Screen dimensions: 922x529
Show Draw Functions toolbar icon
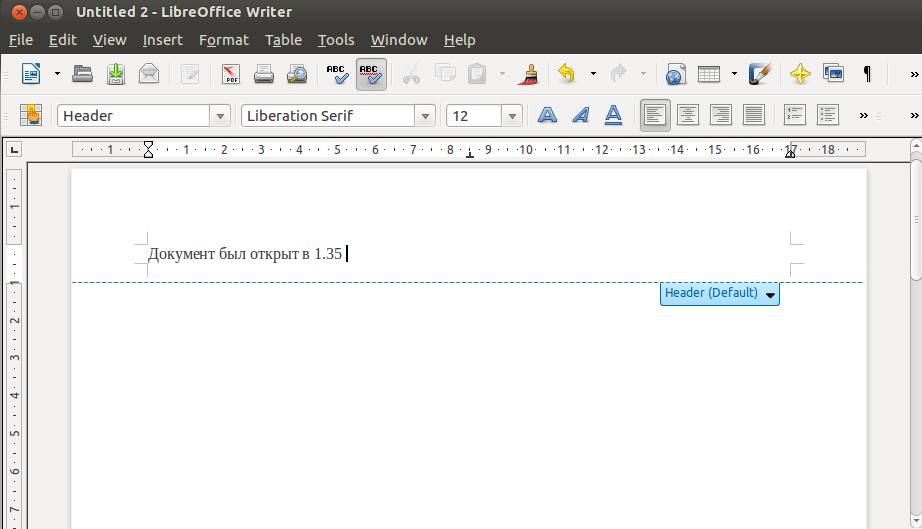(x=760, y=74)
